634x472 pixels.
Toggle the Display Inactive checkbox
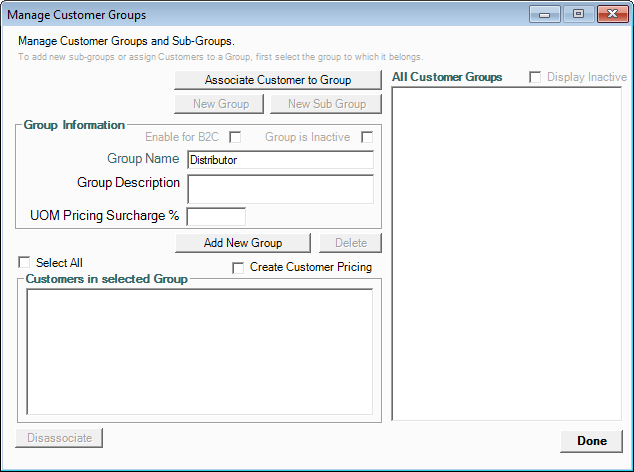pos(536,77)
